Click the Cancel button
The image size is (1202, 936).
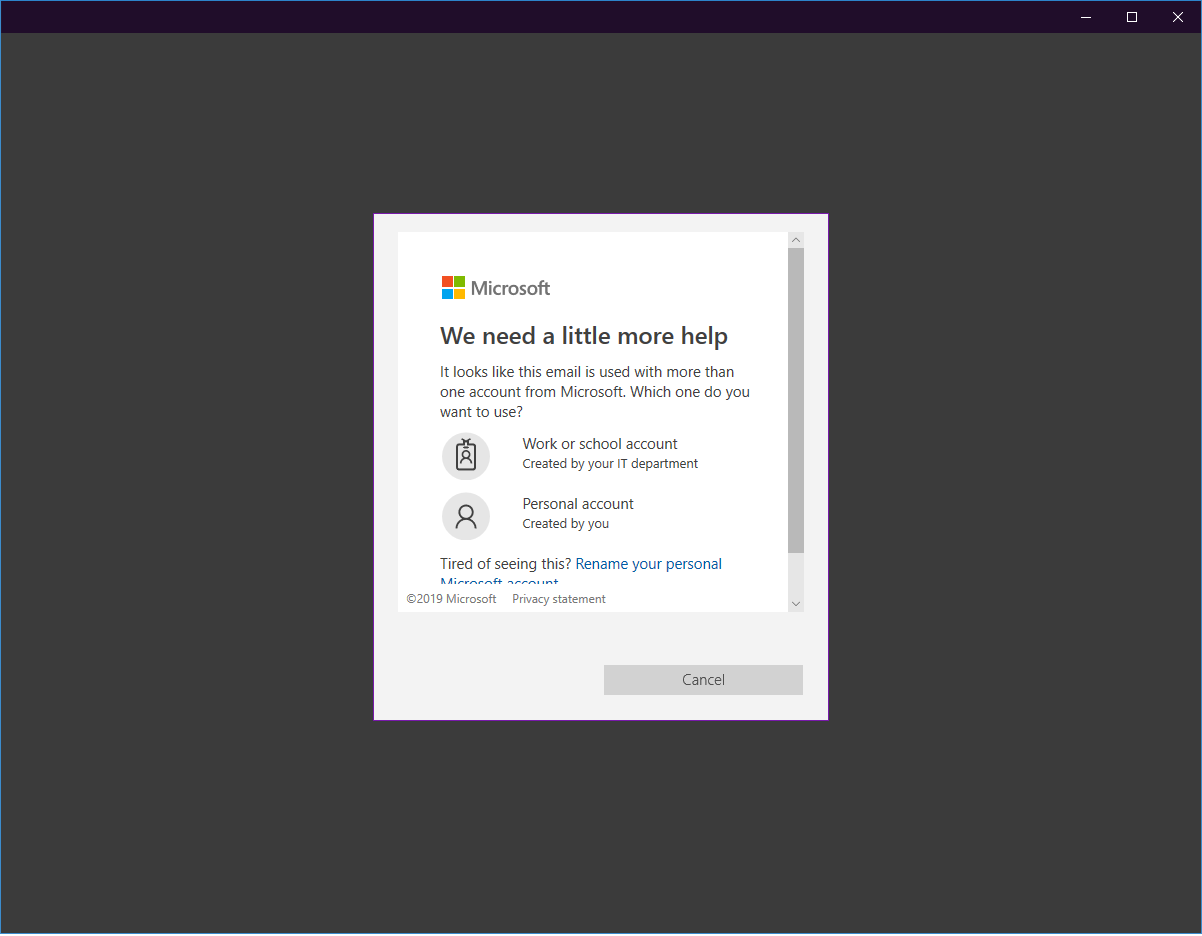pos(703,680)
